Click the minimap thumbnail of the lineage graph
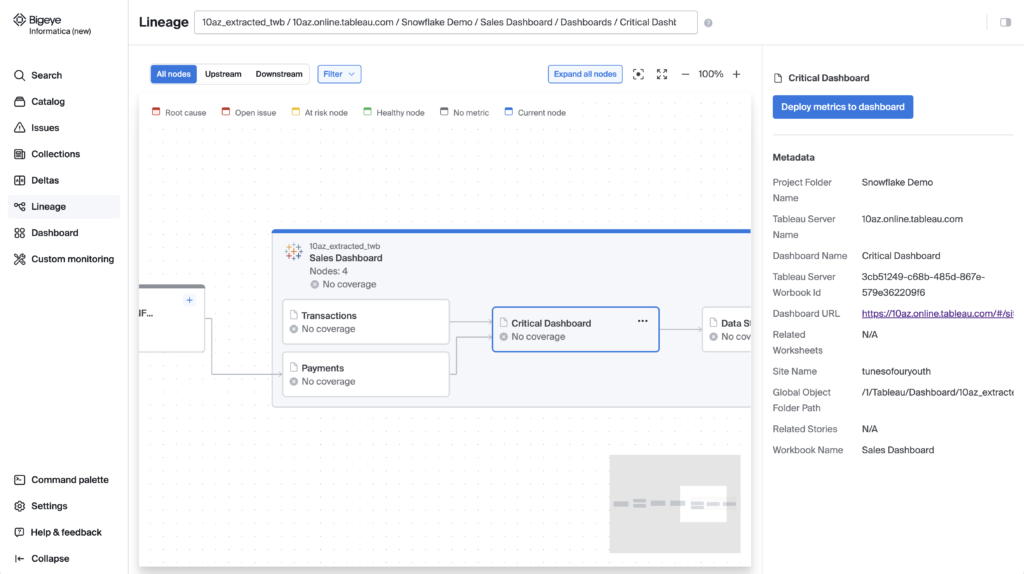 (675, 504)
